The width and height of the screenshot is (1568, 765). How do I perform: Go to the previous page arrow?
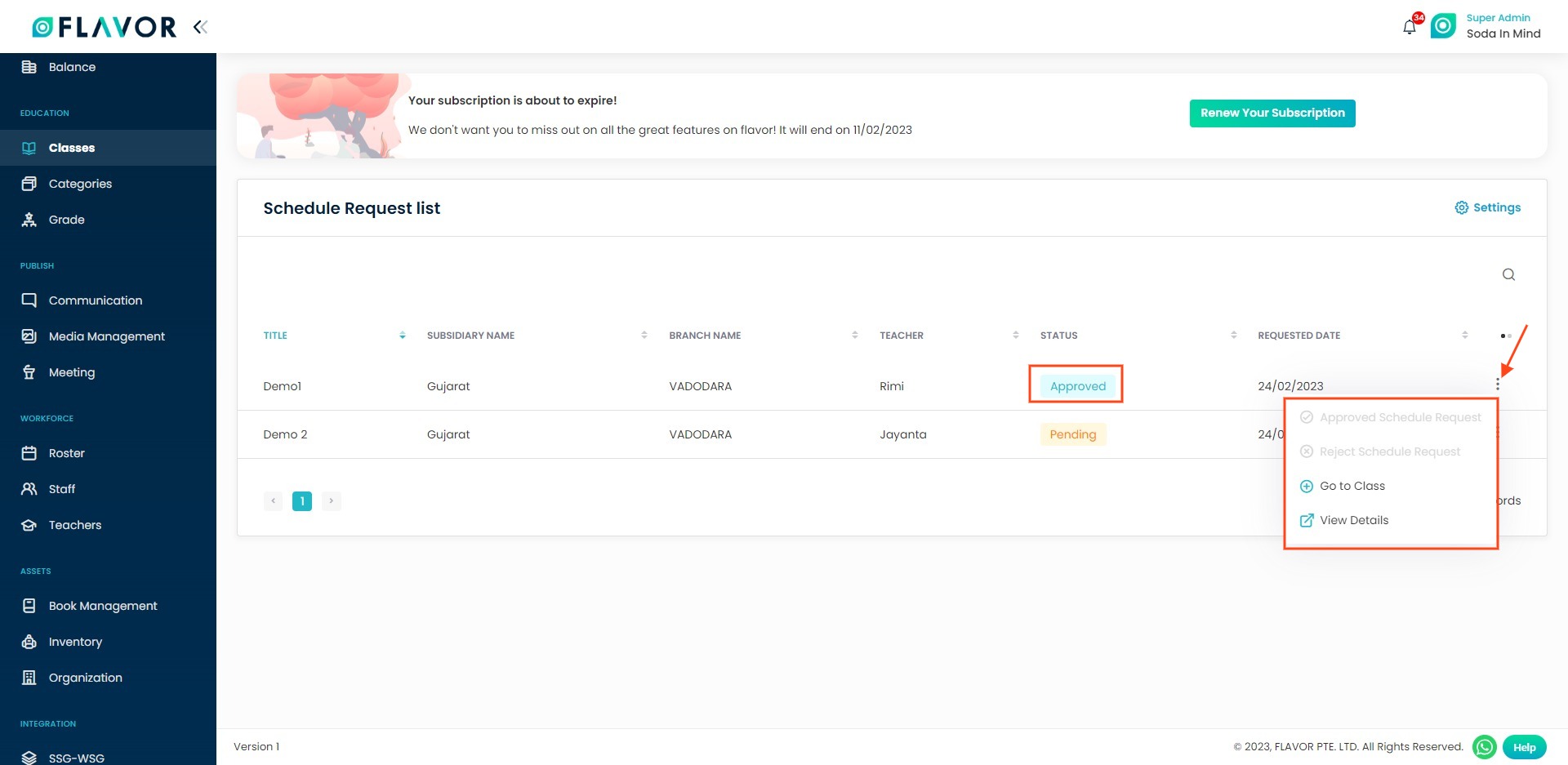tap(273, 500)
